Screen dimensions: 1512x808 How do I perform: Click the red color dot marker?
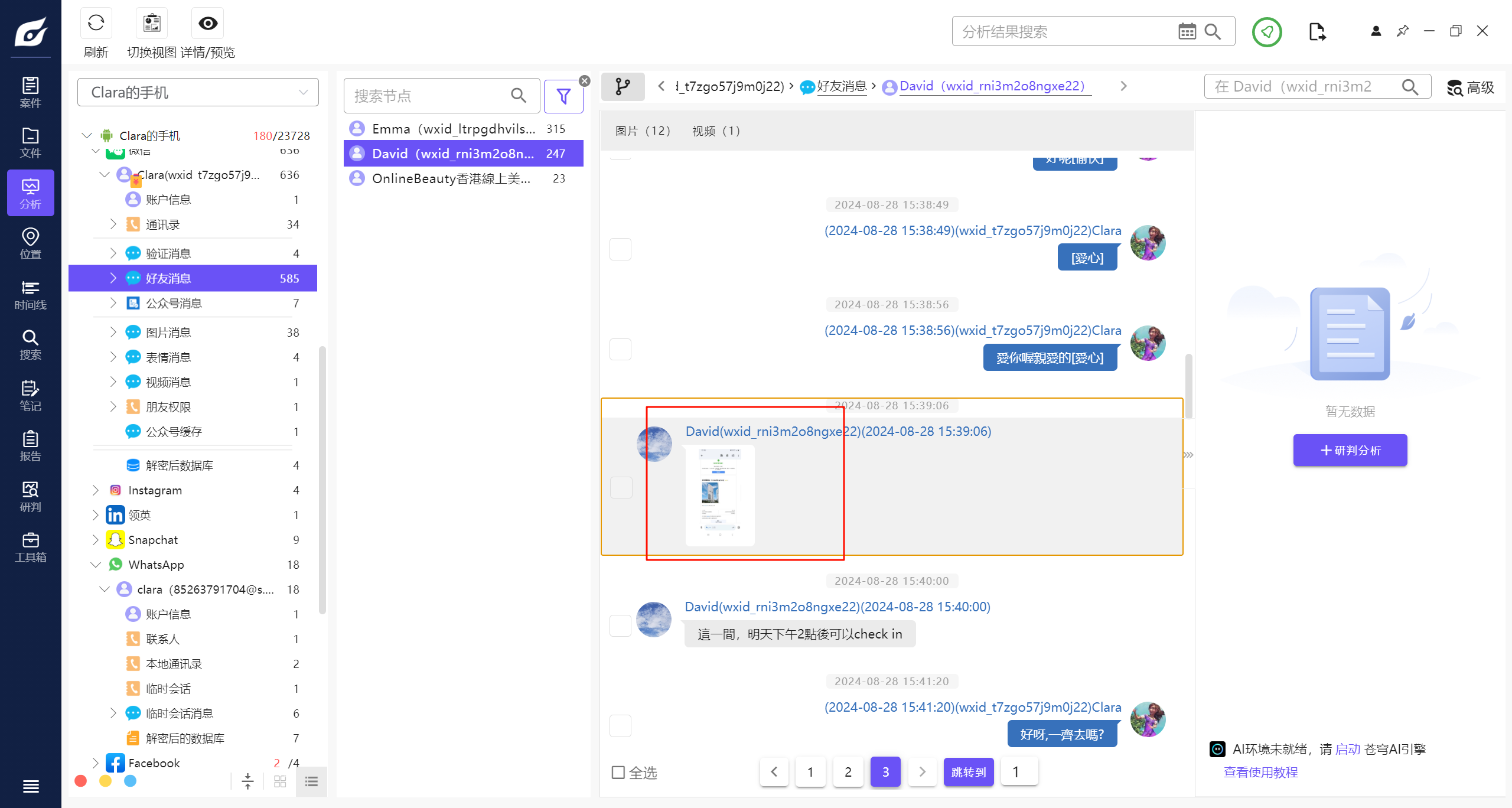tap(81, 781)
